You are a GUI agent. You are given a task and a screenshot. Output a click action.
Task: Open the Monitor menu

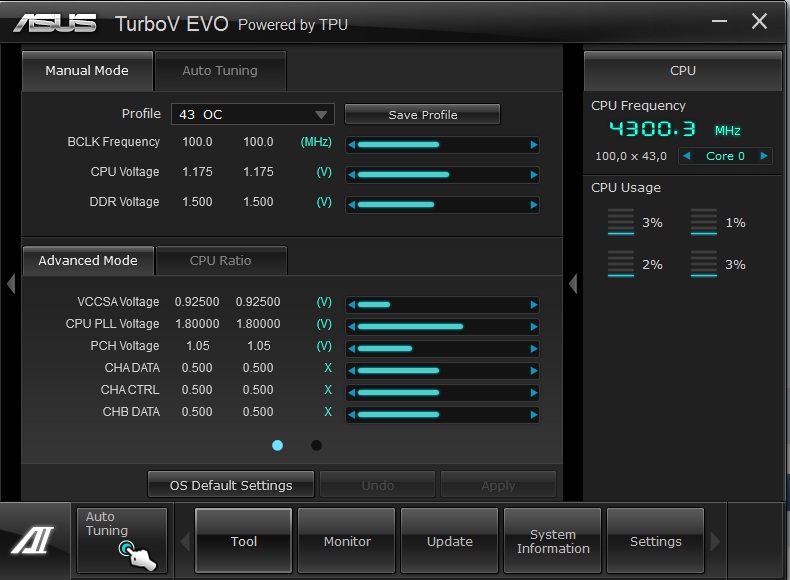(x=347, y=541)
